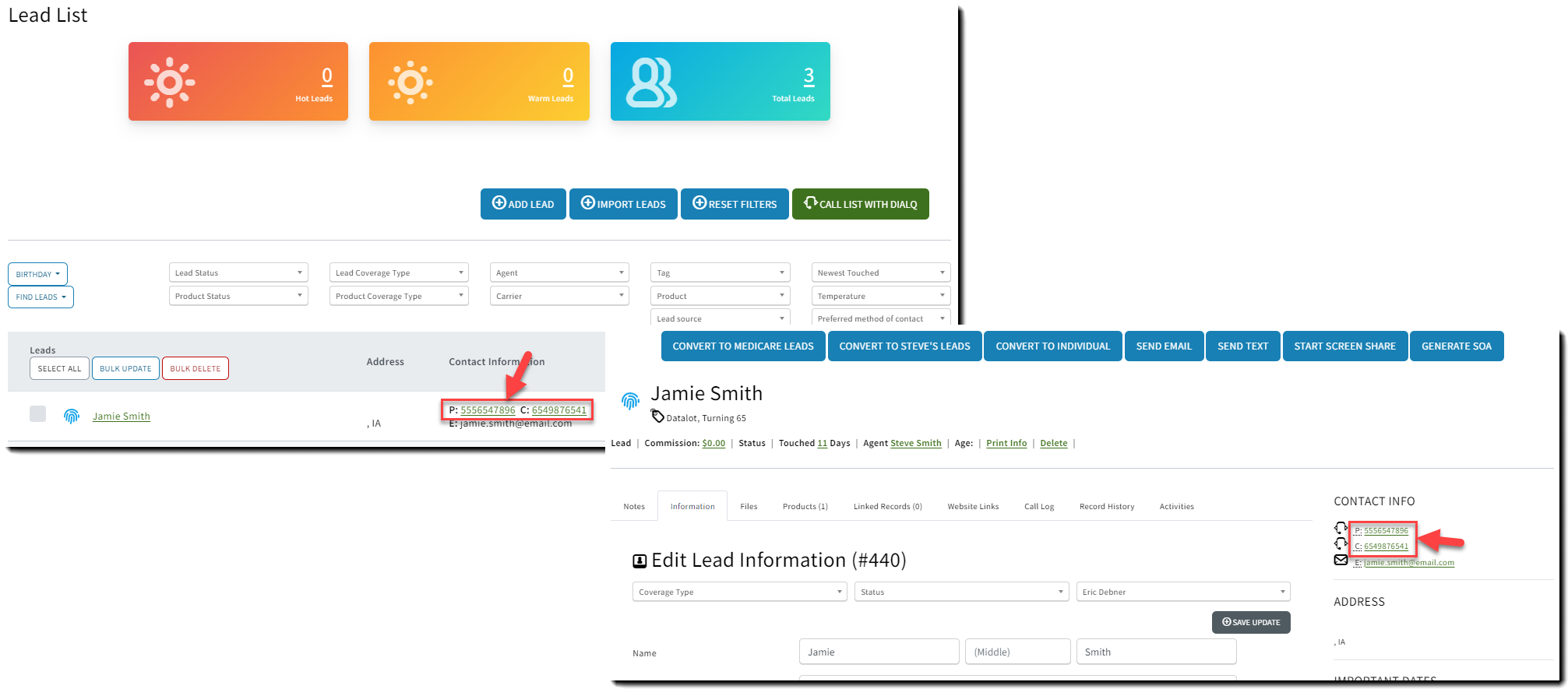Open the Agent filter dropdown

[559, 272]
